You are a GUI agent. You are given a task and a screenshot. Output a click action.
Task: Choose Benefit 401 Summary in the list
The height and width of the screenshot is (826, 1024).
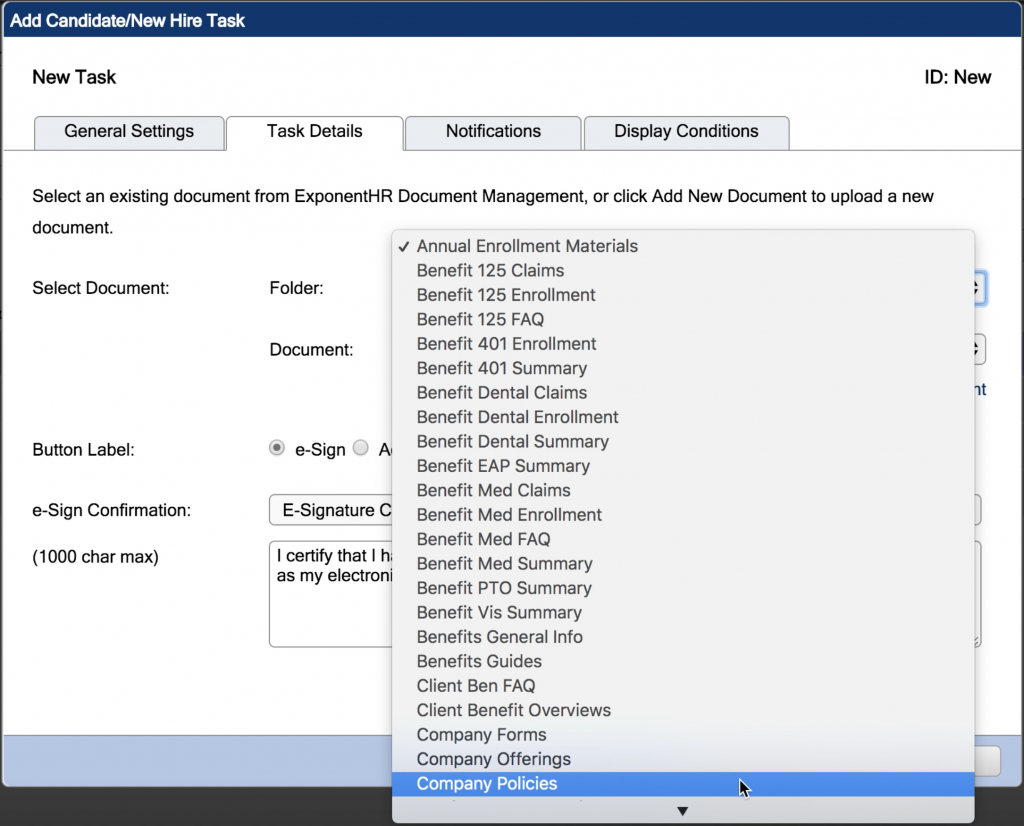(x=501, y=368)
